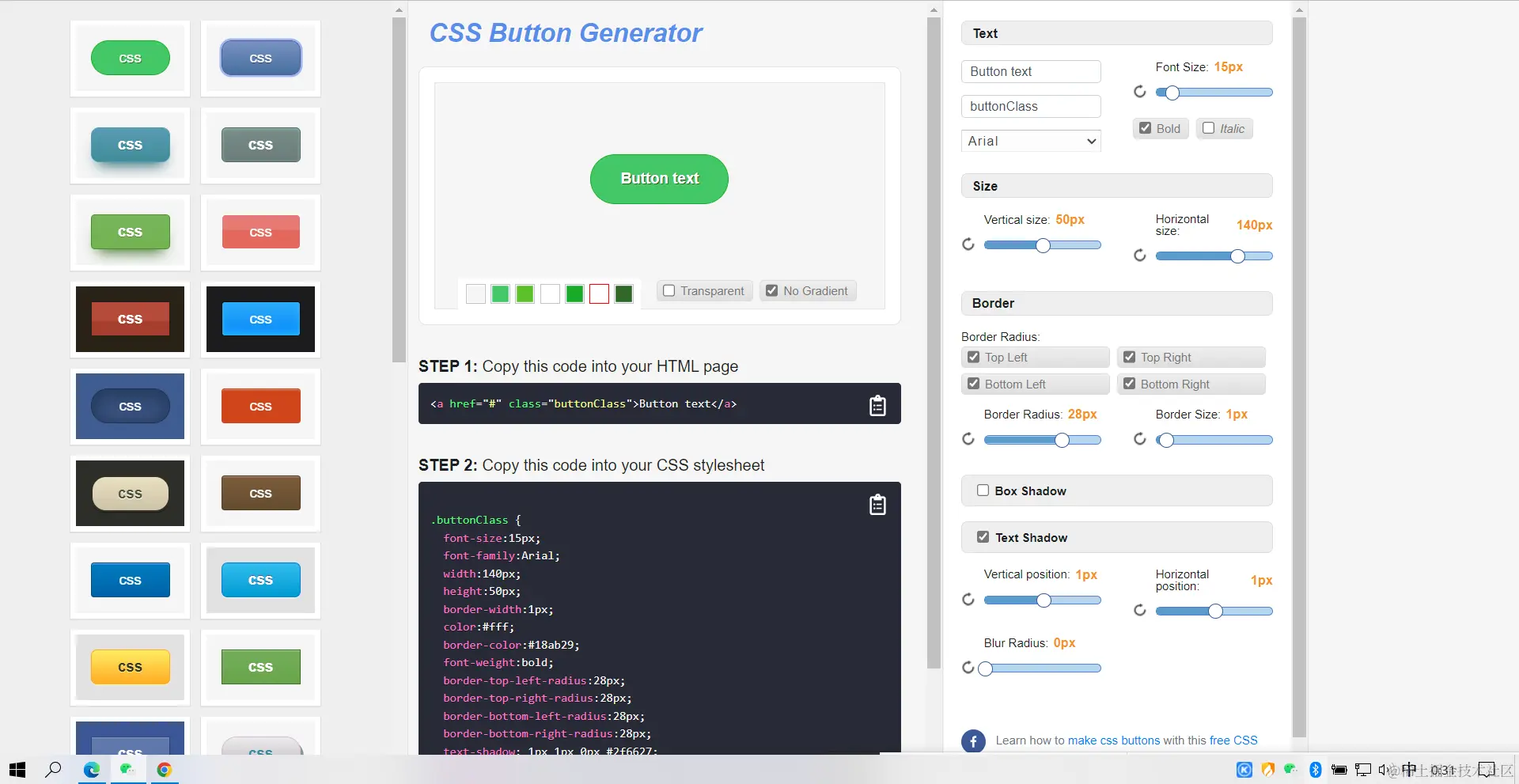Select the red-outlined white color swatch

pyautogui.click(x=600, y=294)
